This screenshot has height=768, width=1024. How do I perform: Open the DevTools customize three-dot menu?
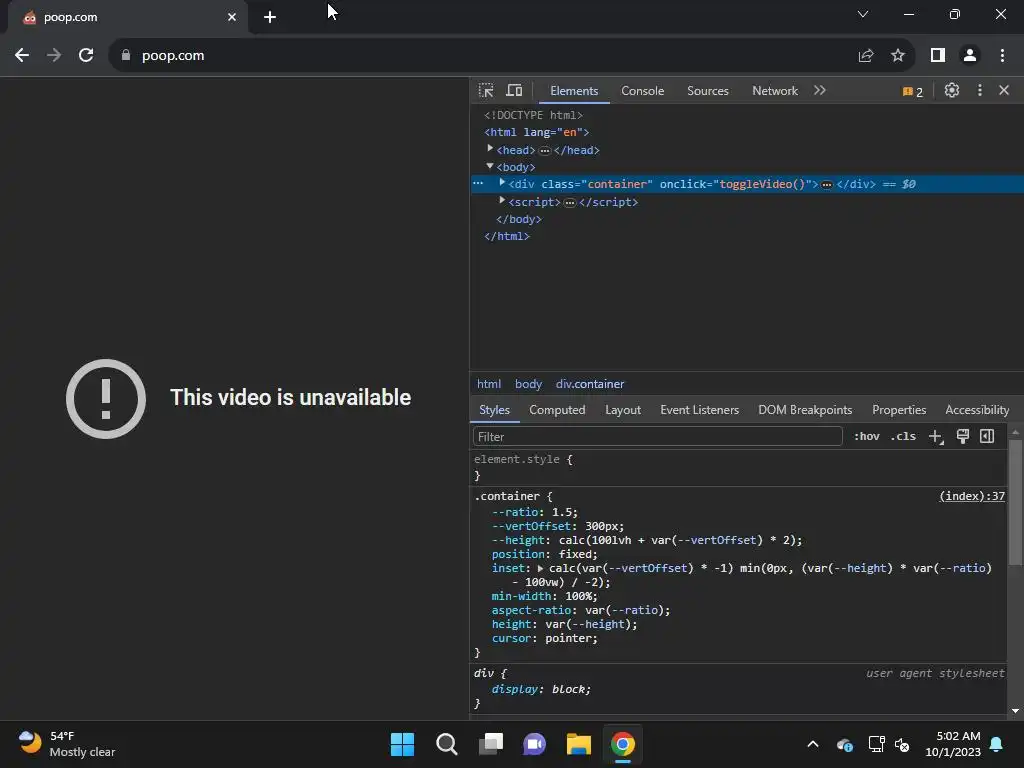980,90
